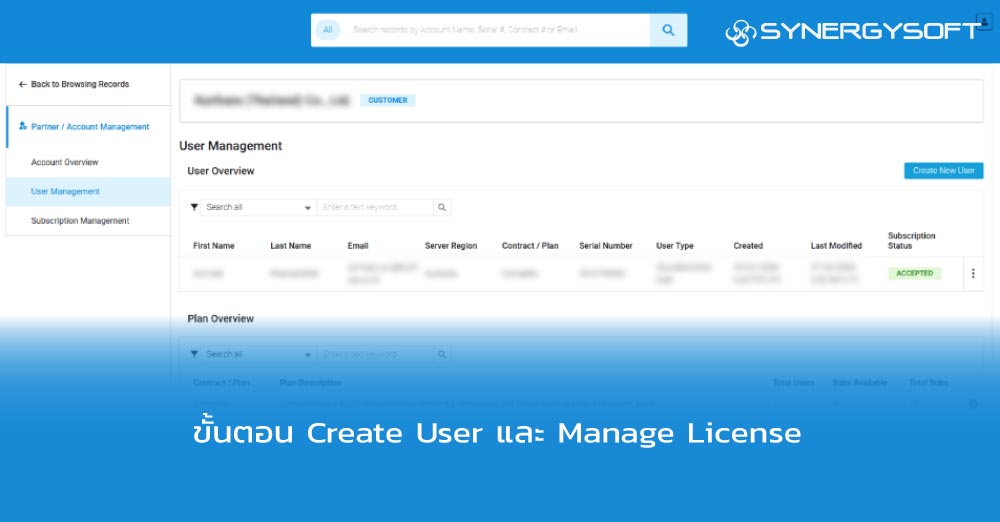Image resolution: width=1000 pixels, height=522 pixels.
Task: Open Subscription Management in the sidebar
Action: 80,221
